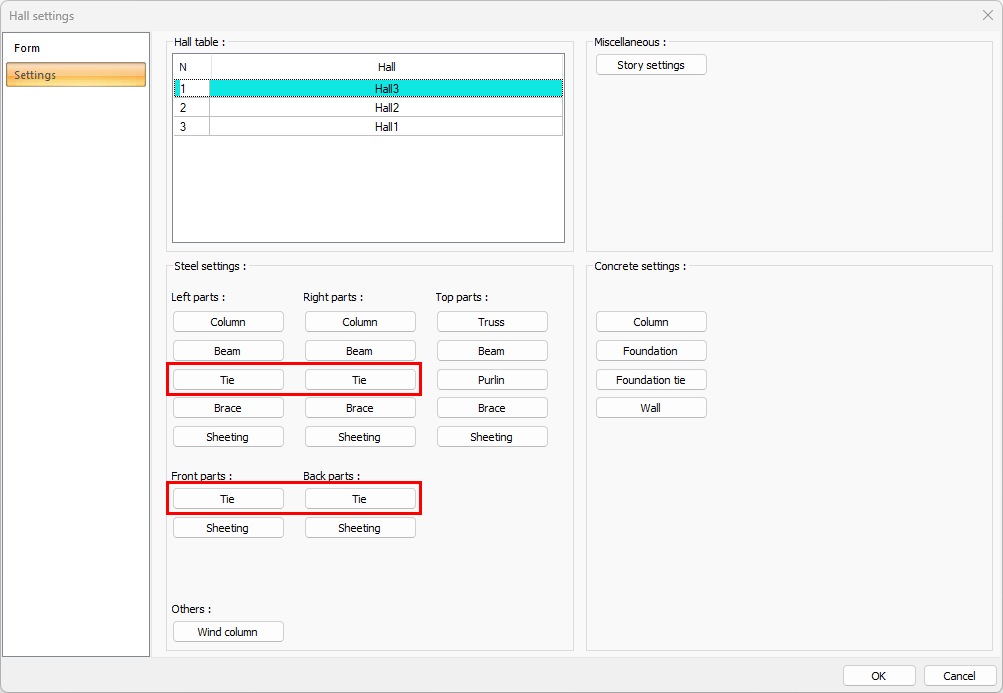Click Left parts Brace button
1003x693 pixels.
(x=228, y=408)
